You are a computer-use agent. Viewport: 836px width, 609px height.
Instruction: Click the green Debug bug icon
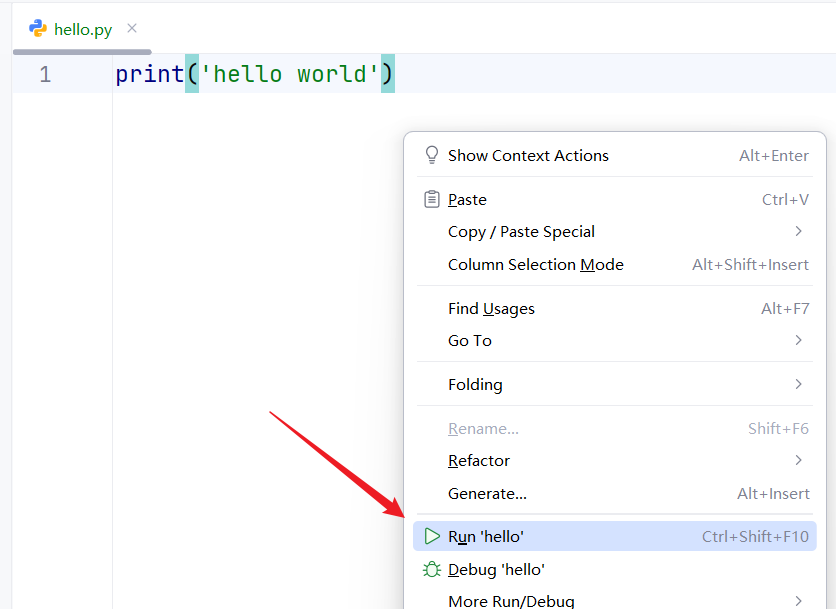[432, 570]
